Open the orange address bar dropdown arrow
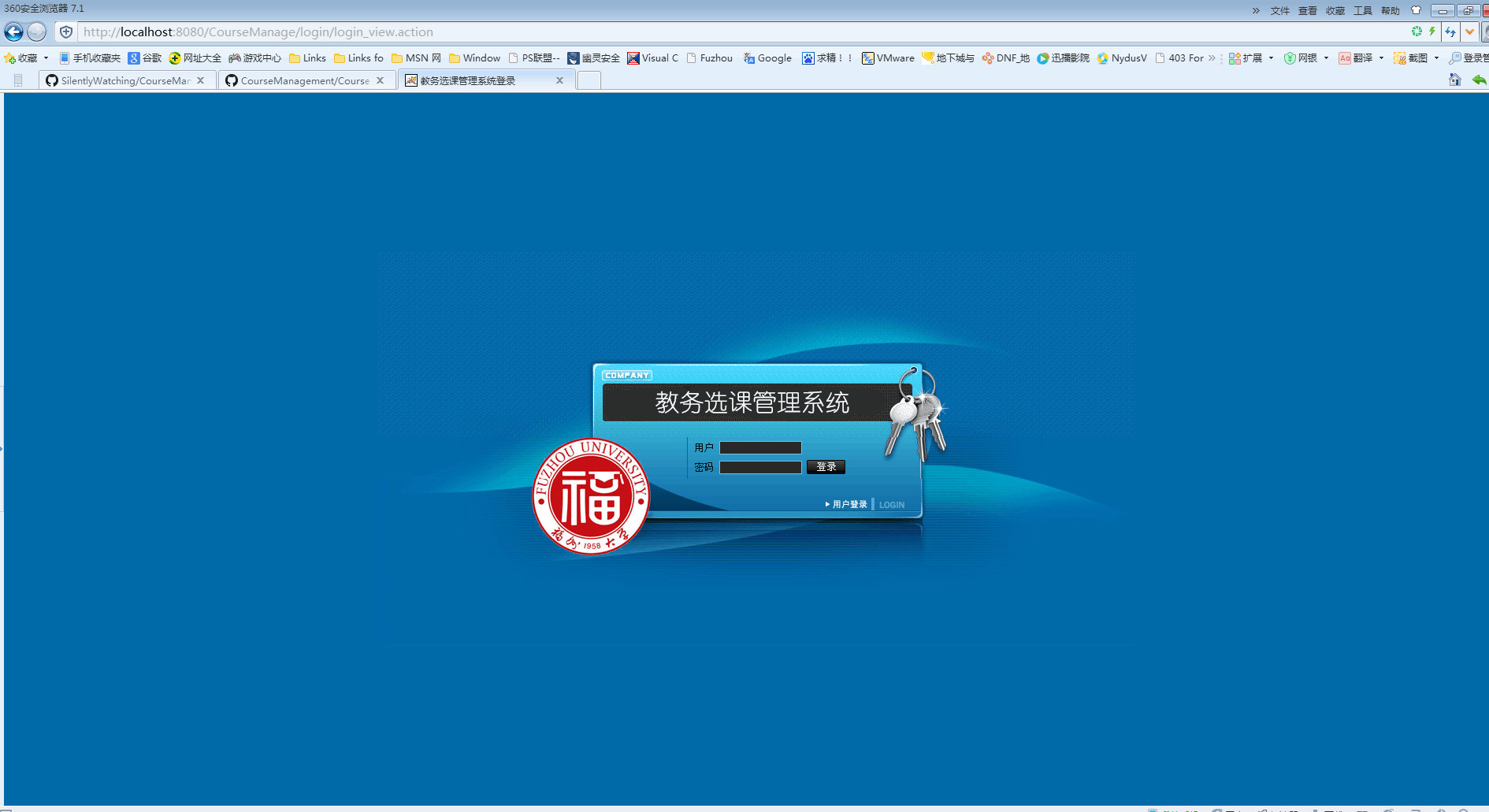Image resolution: width=1489 pixels, height=812 pixels. pyautogui.click(x=1469, y=32)
